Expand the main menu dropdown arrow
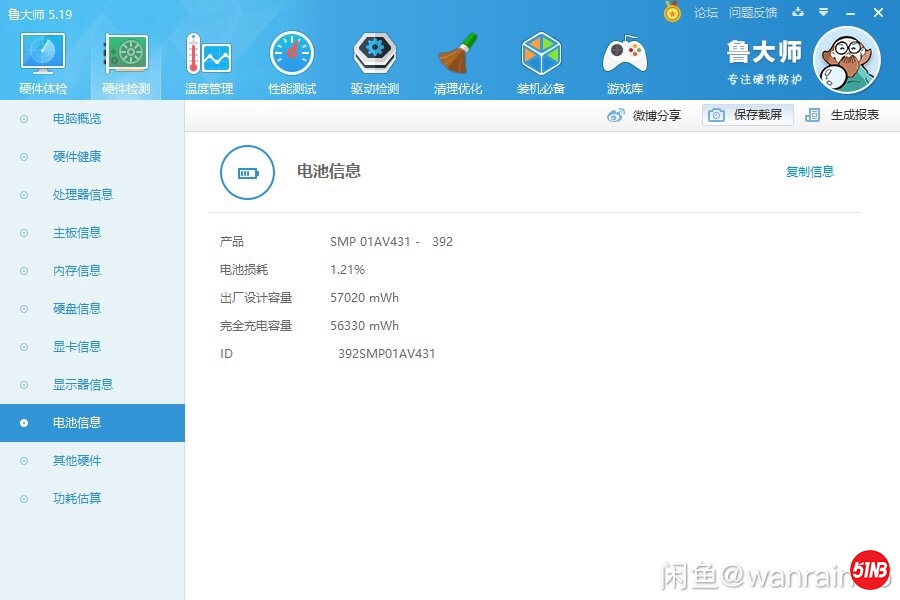 pyautogui.click(x=823, y=13)
